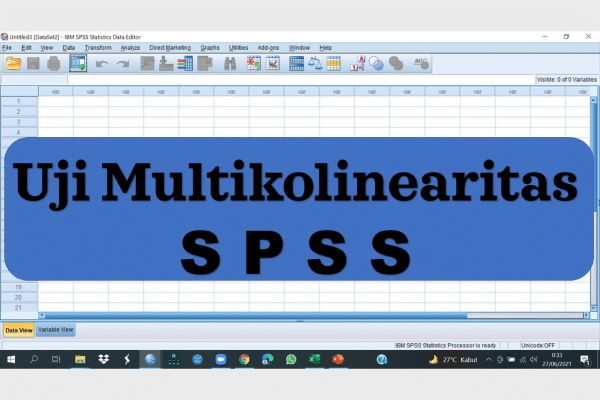
Task: Open Zoom from the taskbar
Action: (221, 359)
